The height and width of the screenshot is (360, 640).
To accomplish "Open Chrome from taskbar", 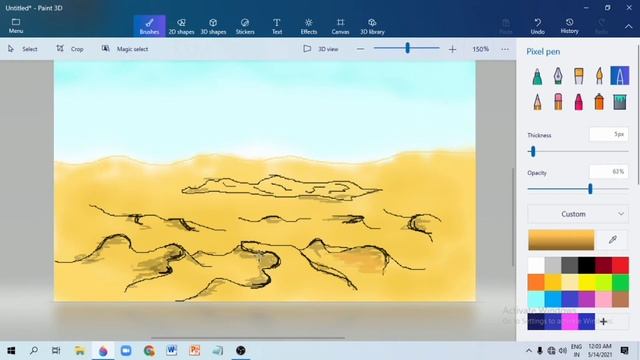I will [x=149, y=351].
